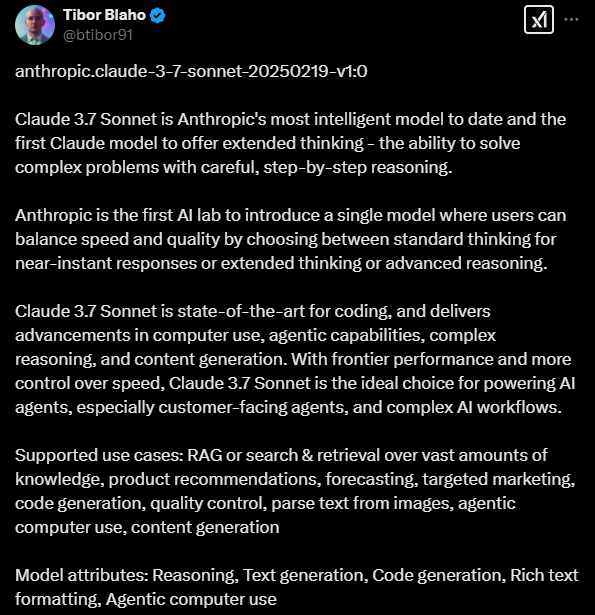595x615 pixels.
Task: Open the Grok explain-post icon
Action: pyautogui.click(x=539, y=20)
